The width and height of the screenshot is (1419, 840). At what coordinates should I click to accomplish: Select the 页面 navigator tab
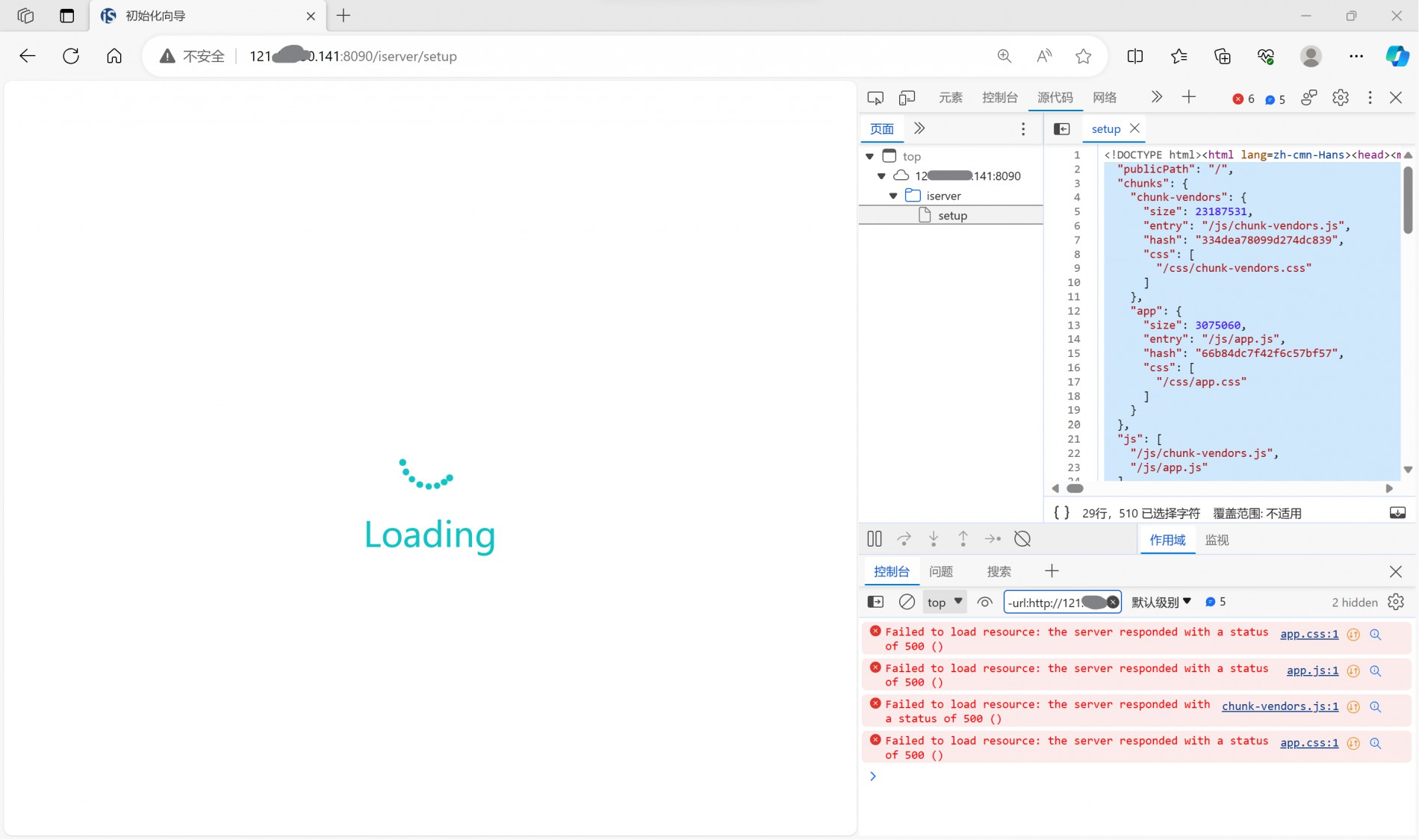pyautogui.click(x=882, y=128)
